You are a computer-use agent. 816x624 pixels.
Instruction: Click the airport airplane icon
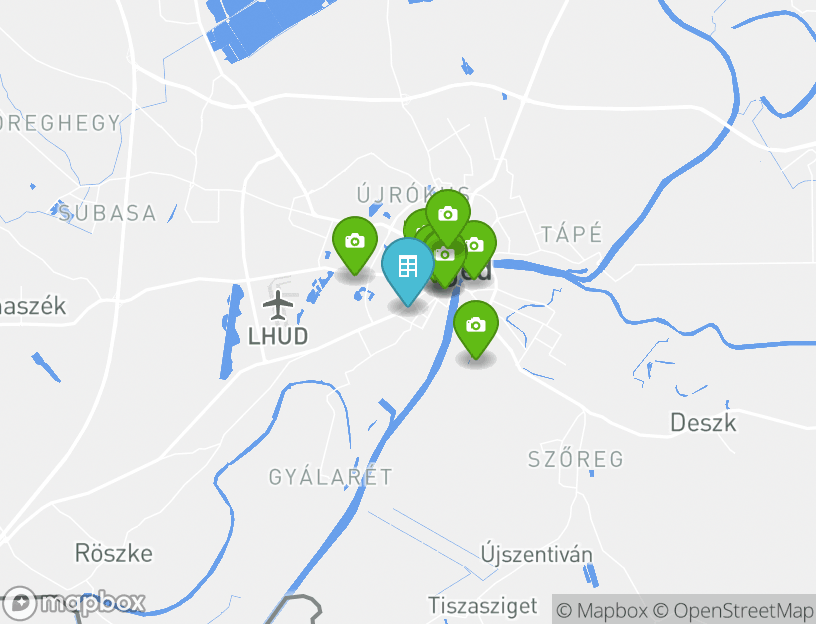point(278,305)
